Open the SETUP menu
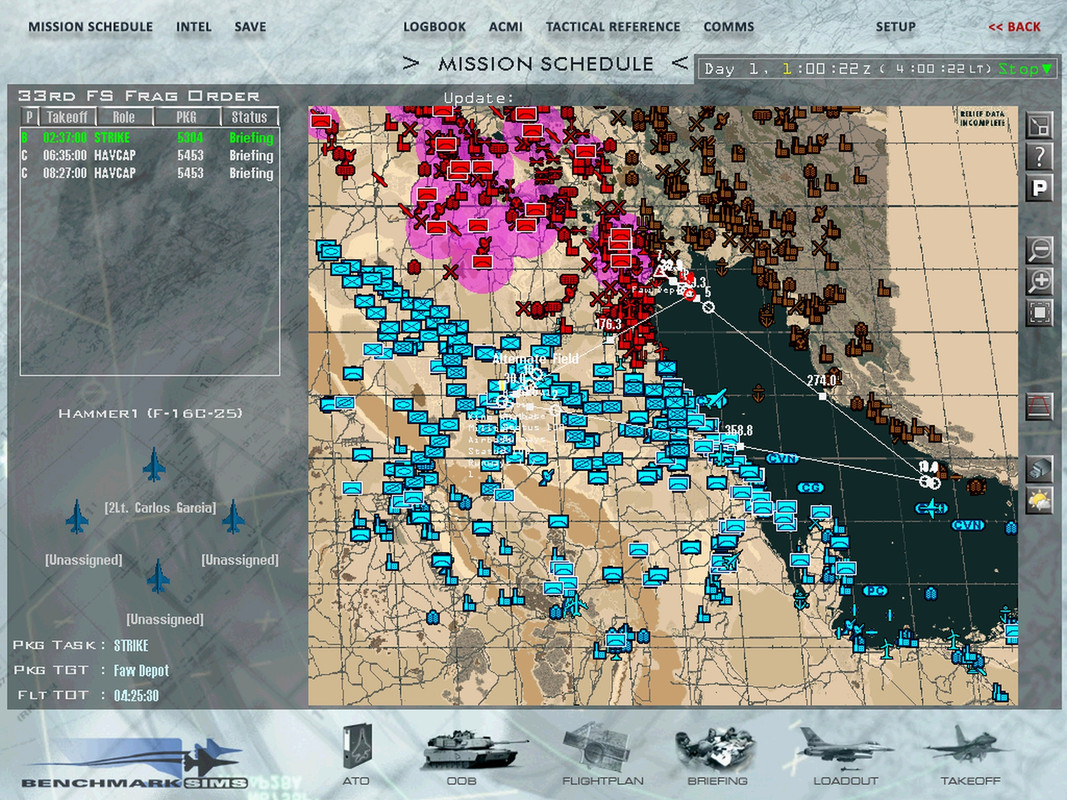Viewport: 1067px width, 800px height. click(x=896, y=27)
